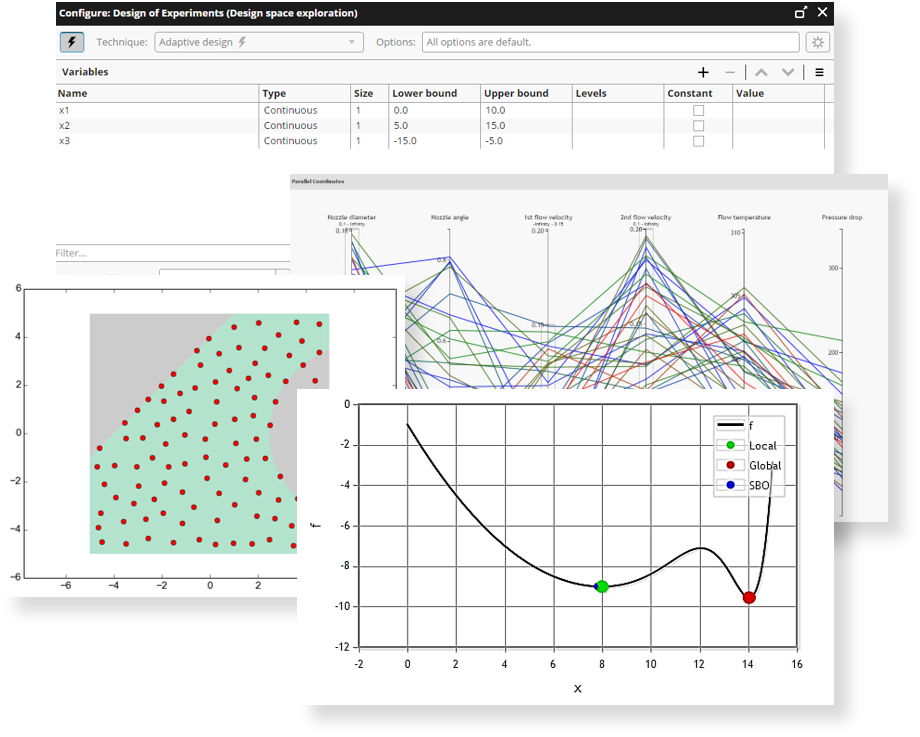The height and width of the screenshot is (737, 920).
Task: Click the Nozzle angle axis label
Action: [x=449, y=217]
